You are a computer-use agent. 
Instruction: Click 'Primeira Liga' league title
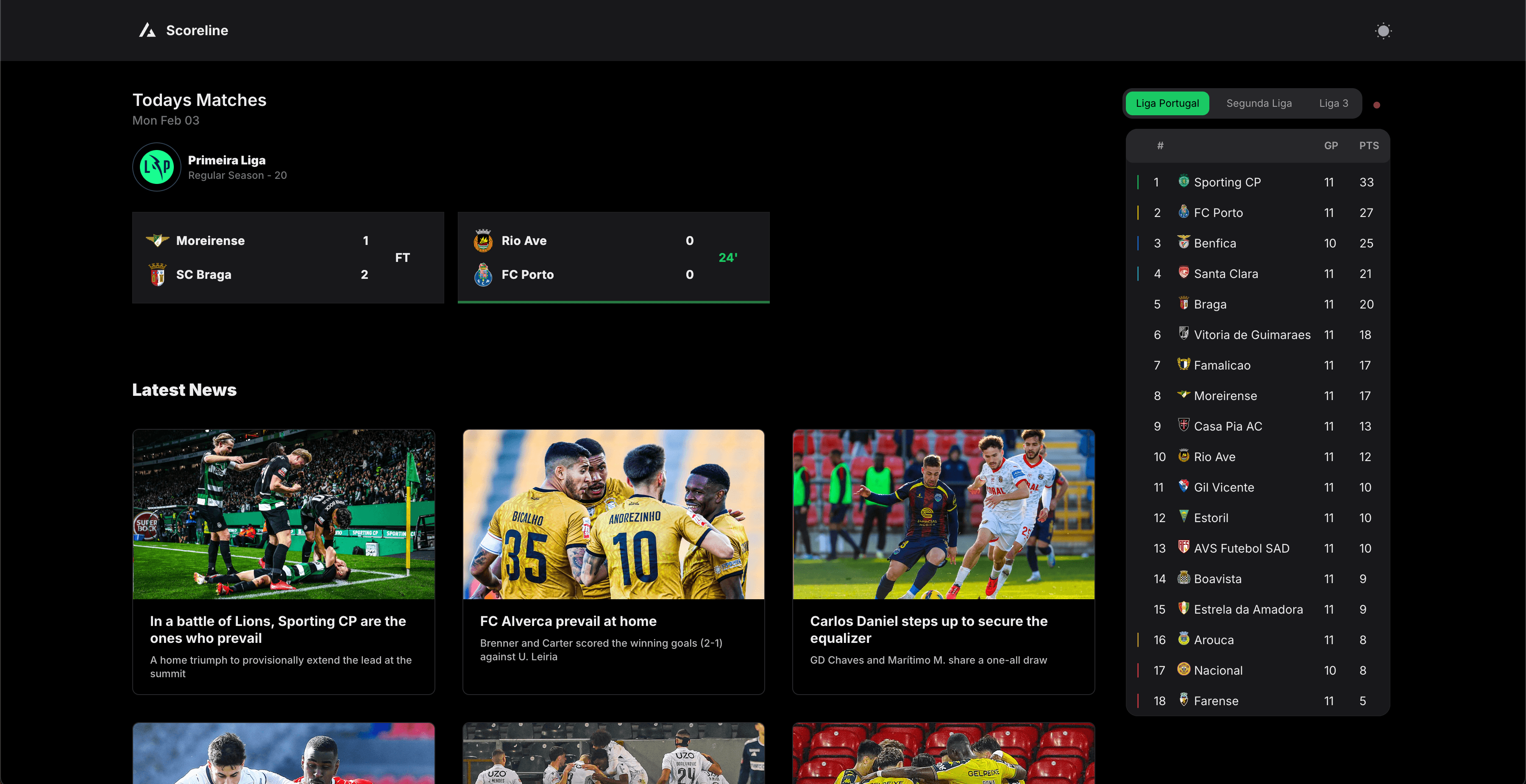click(x=226, y=160)
